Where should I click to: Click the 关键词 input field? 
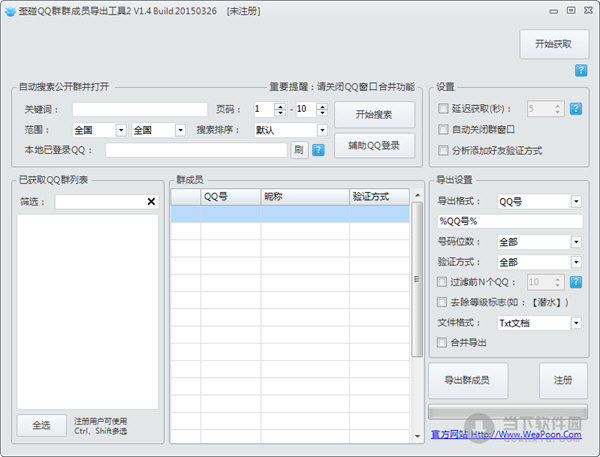tap(140, 109)
